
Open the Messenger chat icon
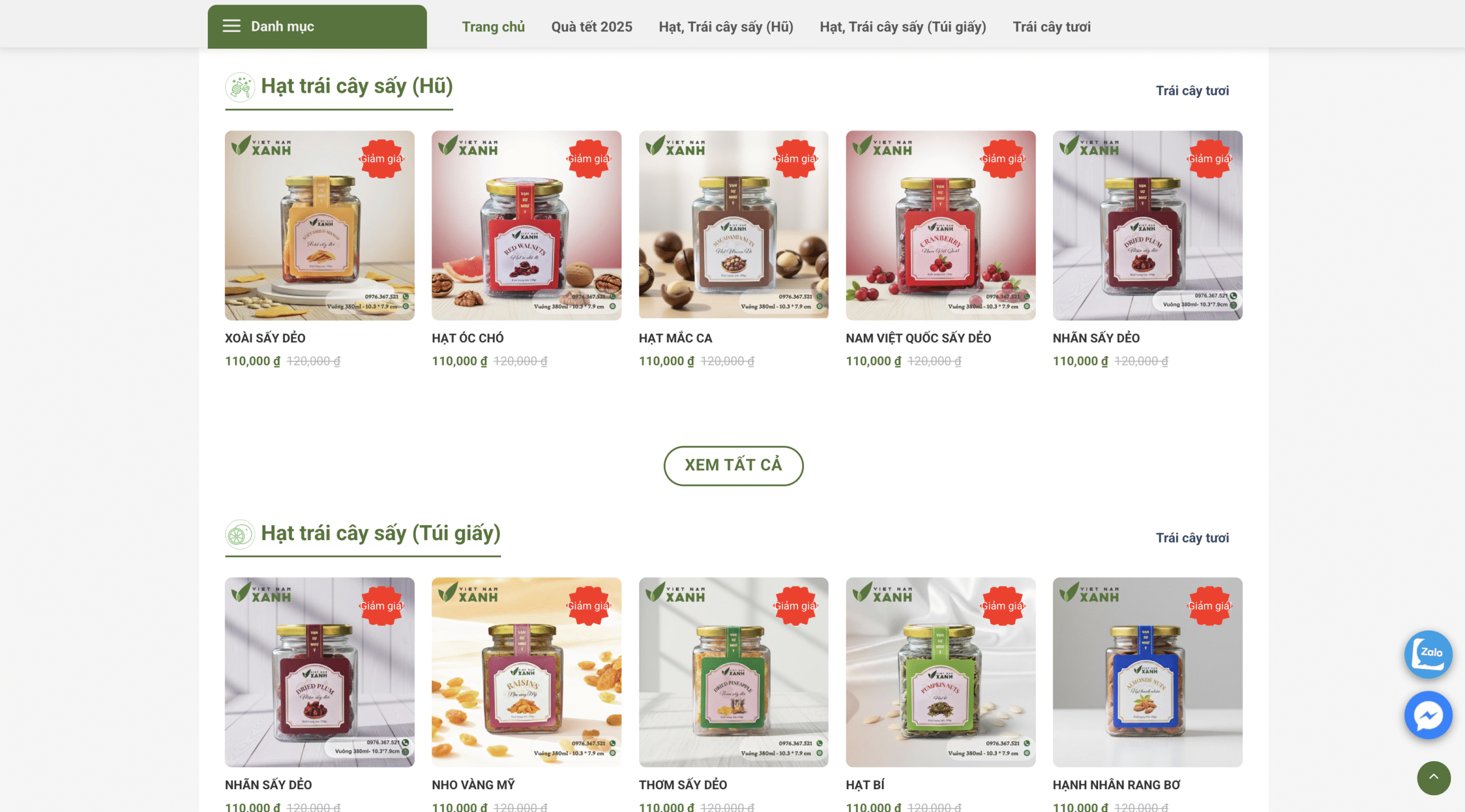tap(1428, 715)
